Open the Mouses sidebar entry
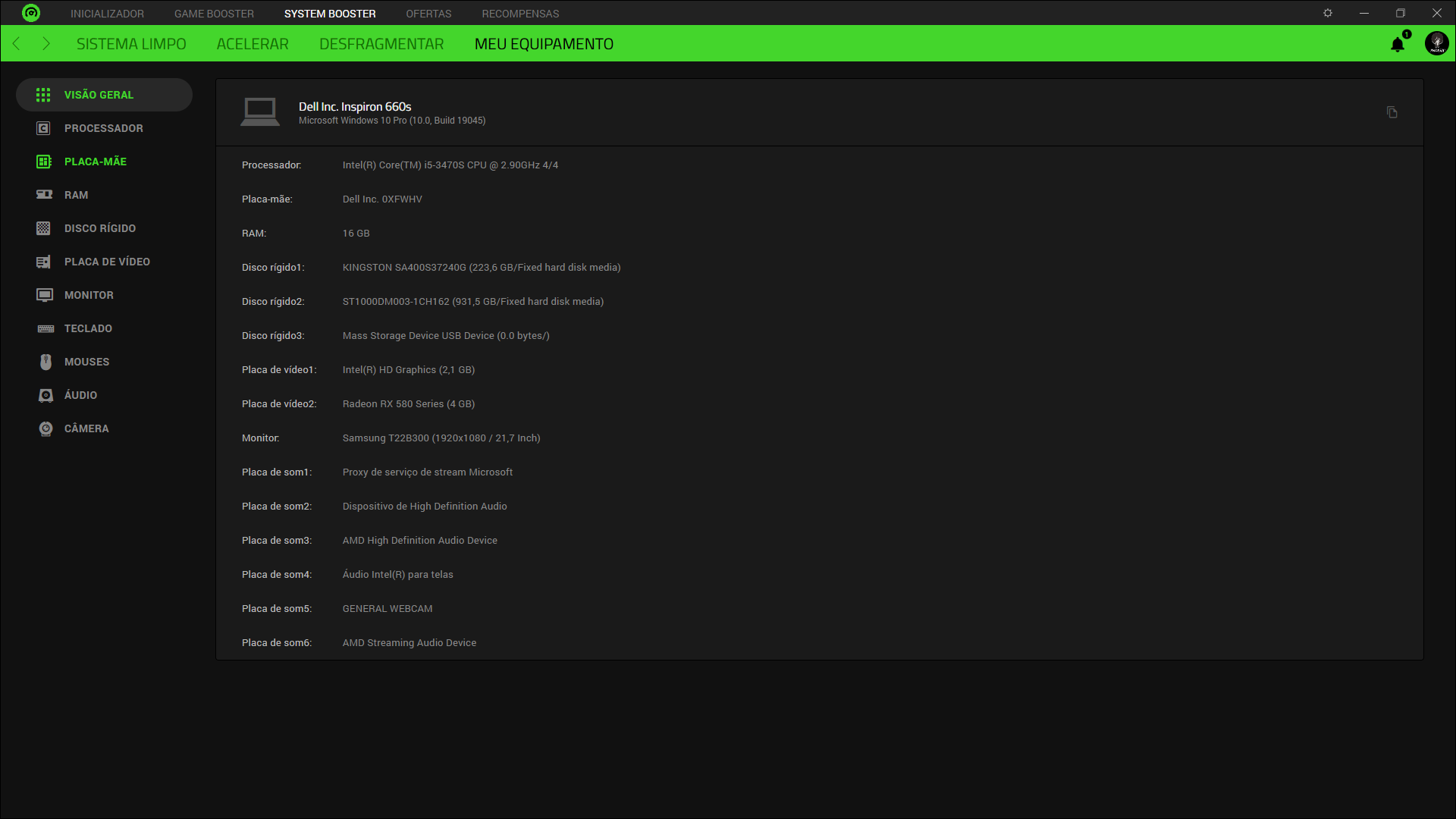This screenshot has height=819, width=1456. (x=104, y=362)
